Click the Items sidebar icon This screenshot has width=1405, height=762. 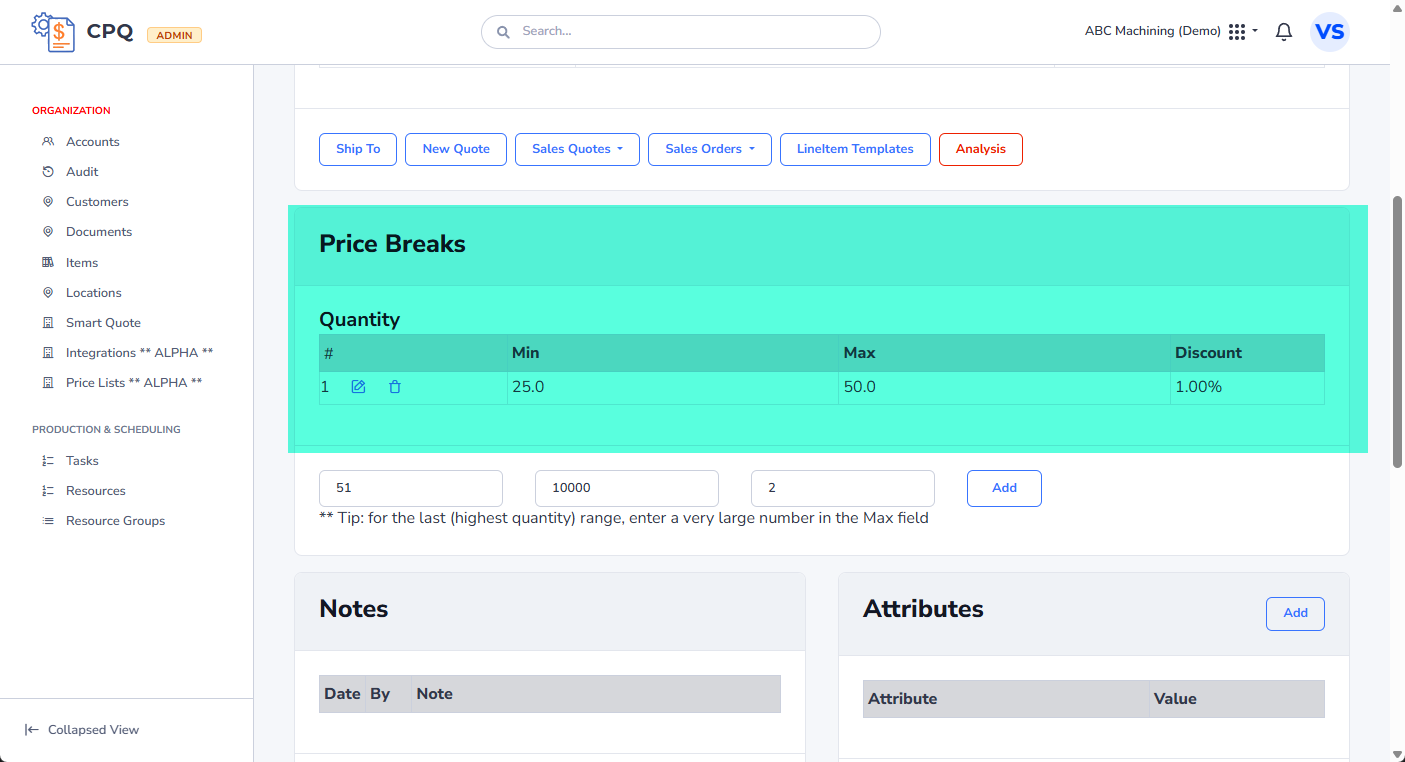[x=48, y=263]
